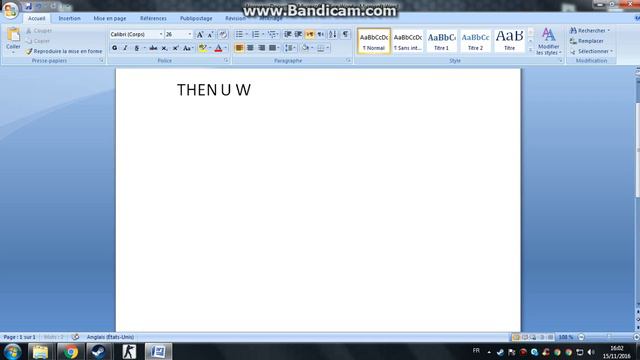Toggle bold formatting
The height and width of the screenshot is (360, 640).
coord(115,48)
